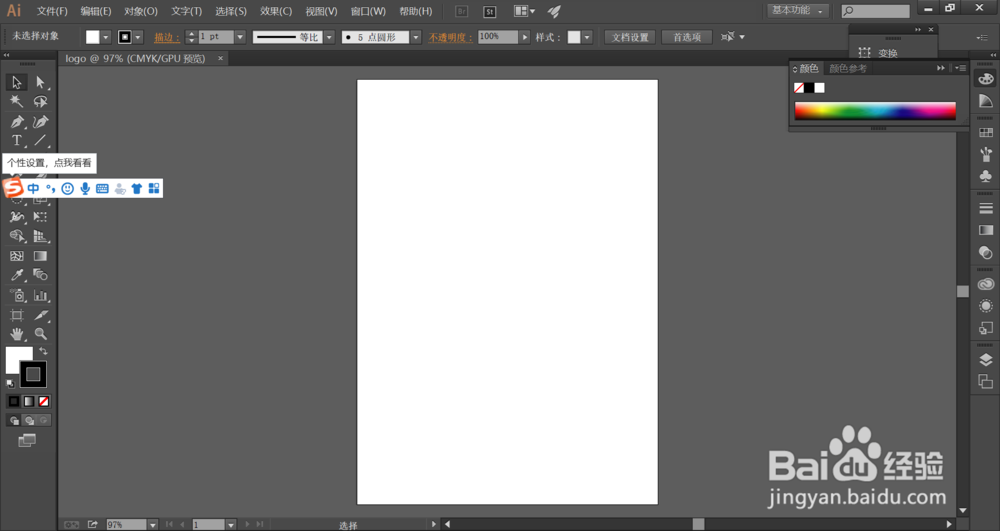Open zoom level dropdown at 97%

click(152, 525)
